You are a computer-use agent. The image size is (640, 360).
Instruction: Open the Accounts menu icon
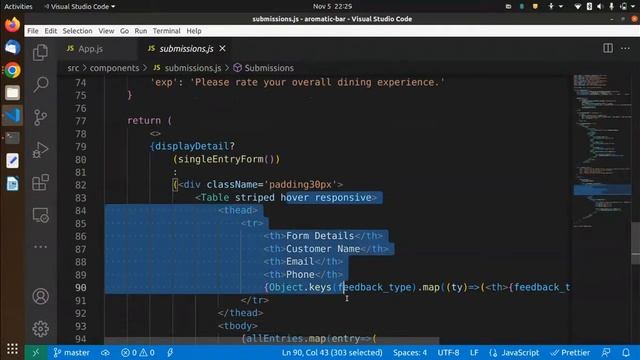(x=40, y=296)
